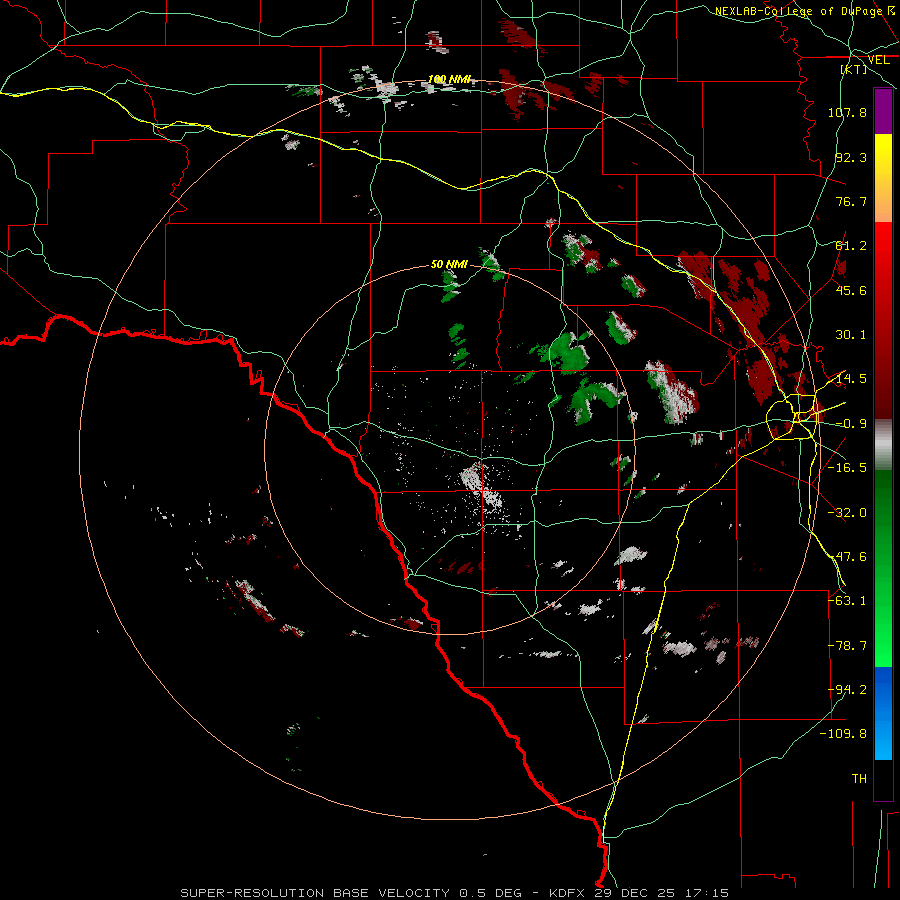The image size is (900, 900).
Task: Select the -78.7 legend value
Action: point(847,646)
